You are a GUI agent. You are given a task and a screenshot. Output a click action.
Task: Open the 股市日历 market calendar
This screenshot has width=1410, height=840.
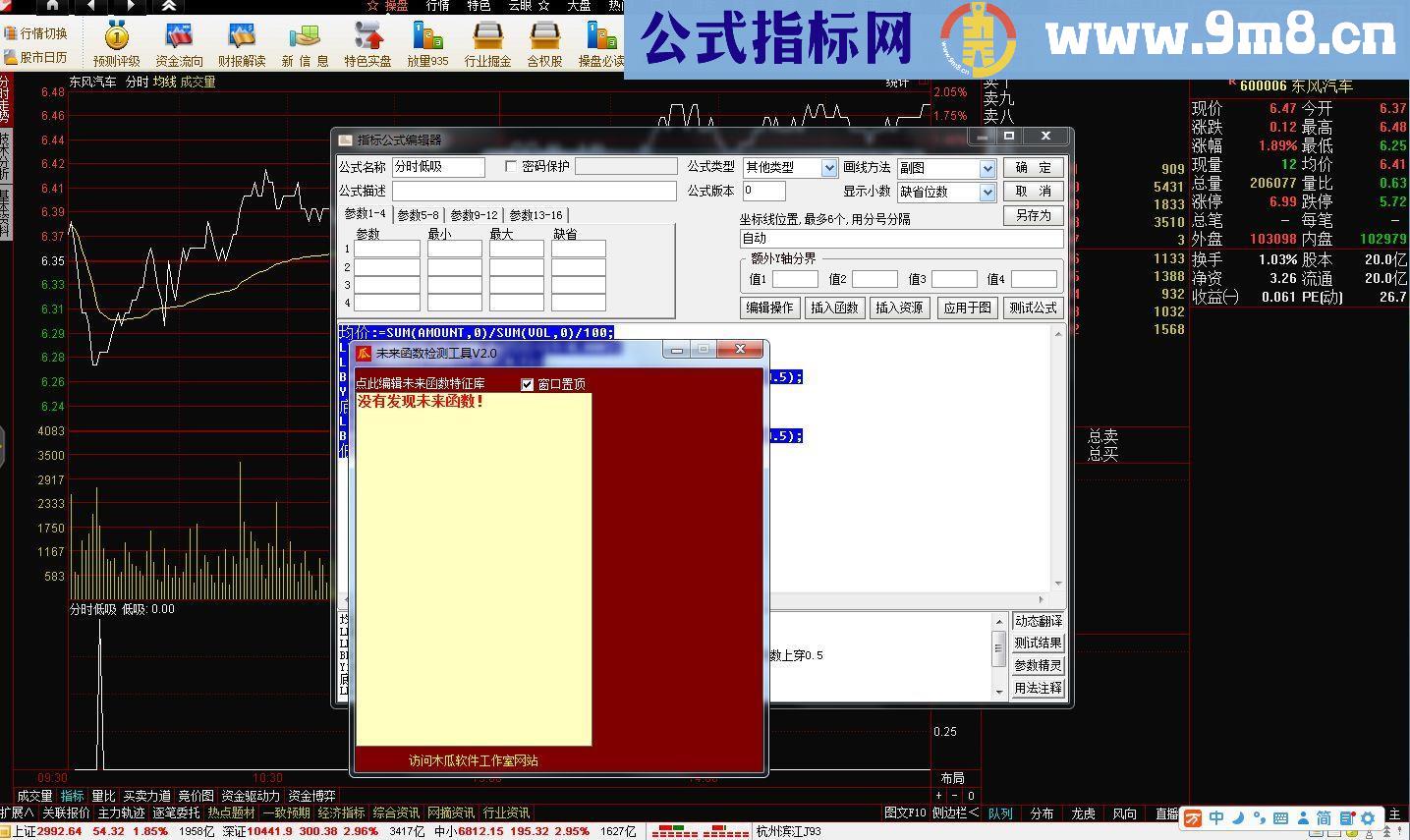[39, 57]
